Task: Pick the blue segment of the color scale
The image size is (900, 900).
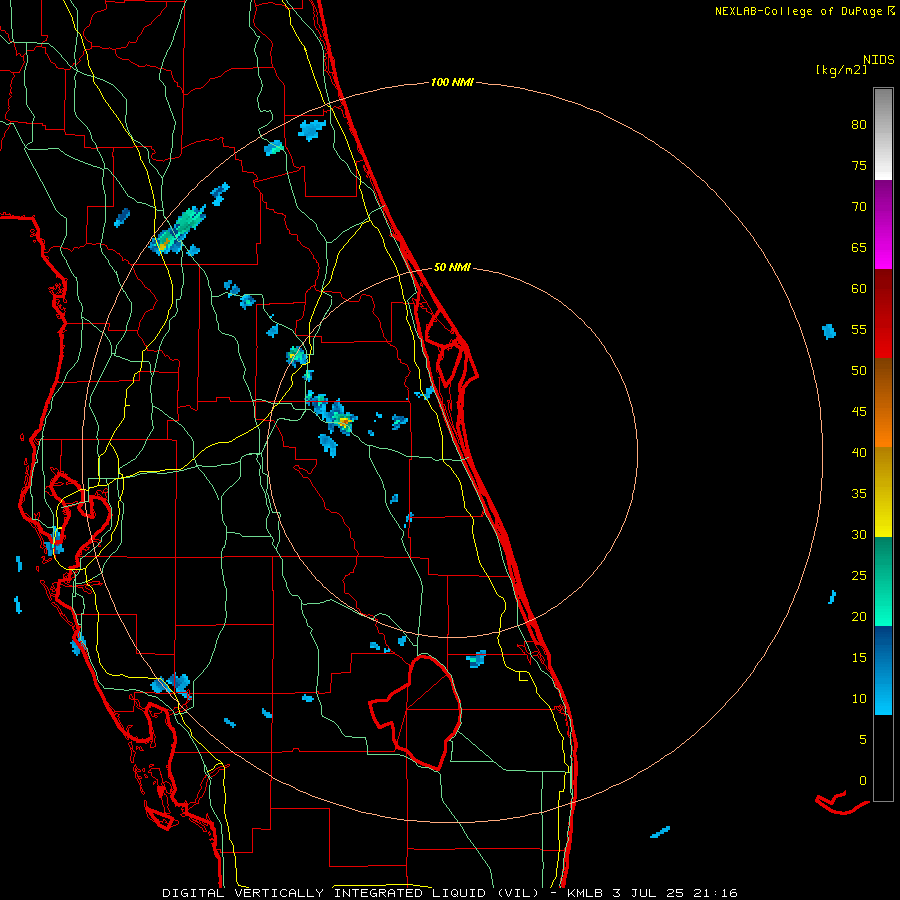Action: point(883,670)
